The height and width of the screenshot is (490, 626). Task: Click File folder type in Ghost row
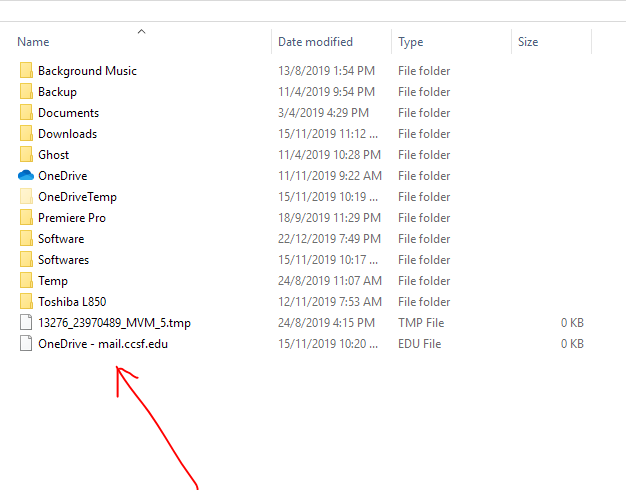pyautogui.click(x=424, y=155)
